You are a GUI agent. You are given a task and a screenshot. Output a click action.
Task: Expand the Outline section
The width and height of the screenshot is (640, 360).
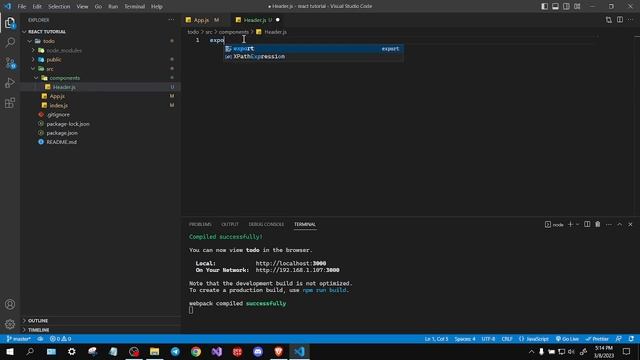coord(38,321)
